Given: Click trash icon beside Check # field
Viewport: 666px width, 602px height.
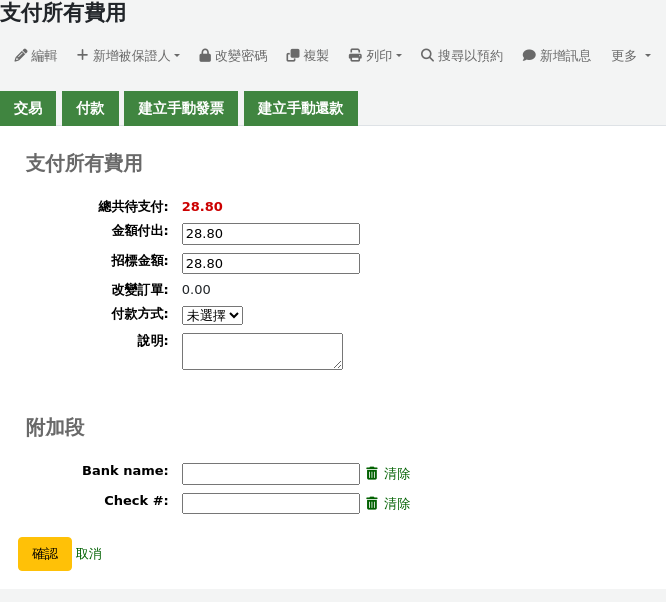Looking at the screenshot, I should (372, 503).
